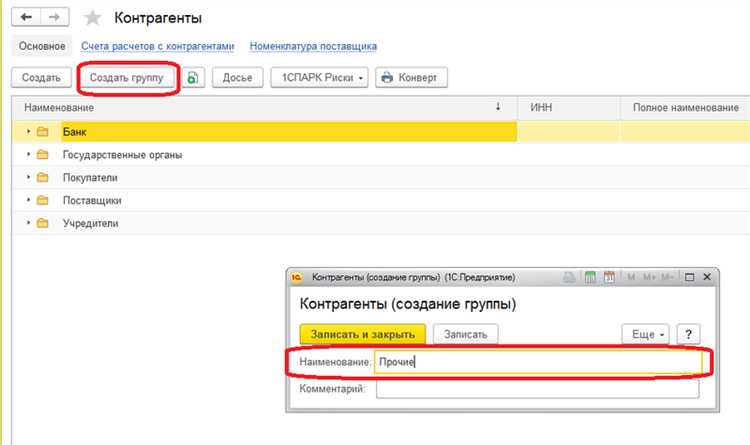The height and width of the screenshot is (445, 750).
Task: Open the calculator icon in the dialog title bar
Action: [590, 277]
